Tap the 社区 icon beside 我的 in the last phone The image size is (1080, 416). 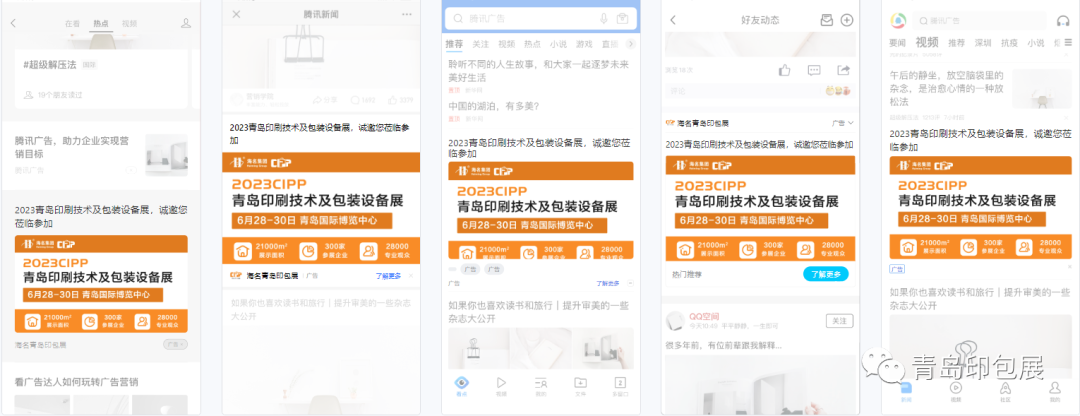coord(1005,391)
